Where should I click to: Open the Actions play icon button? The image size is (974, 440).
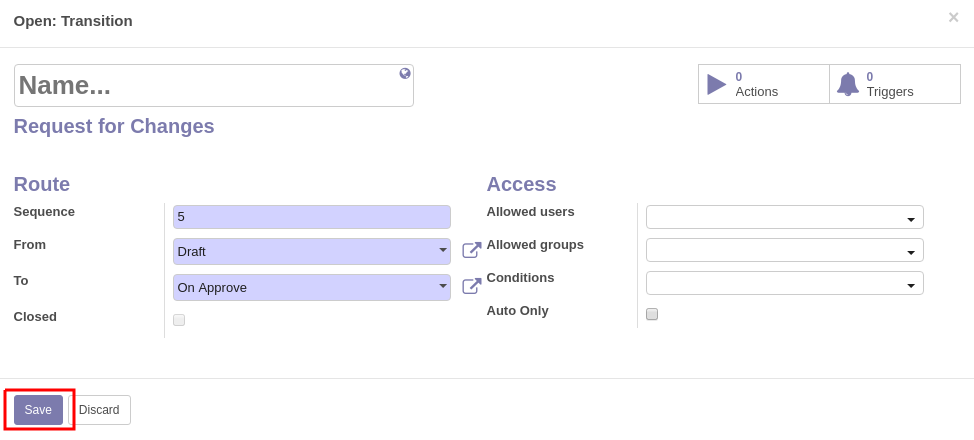point(763,84)
